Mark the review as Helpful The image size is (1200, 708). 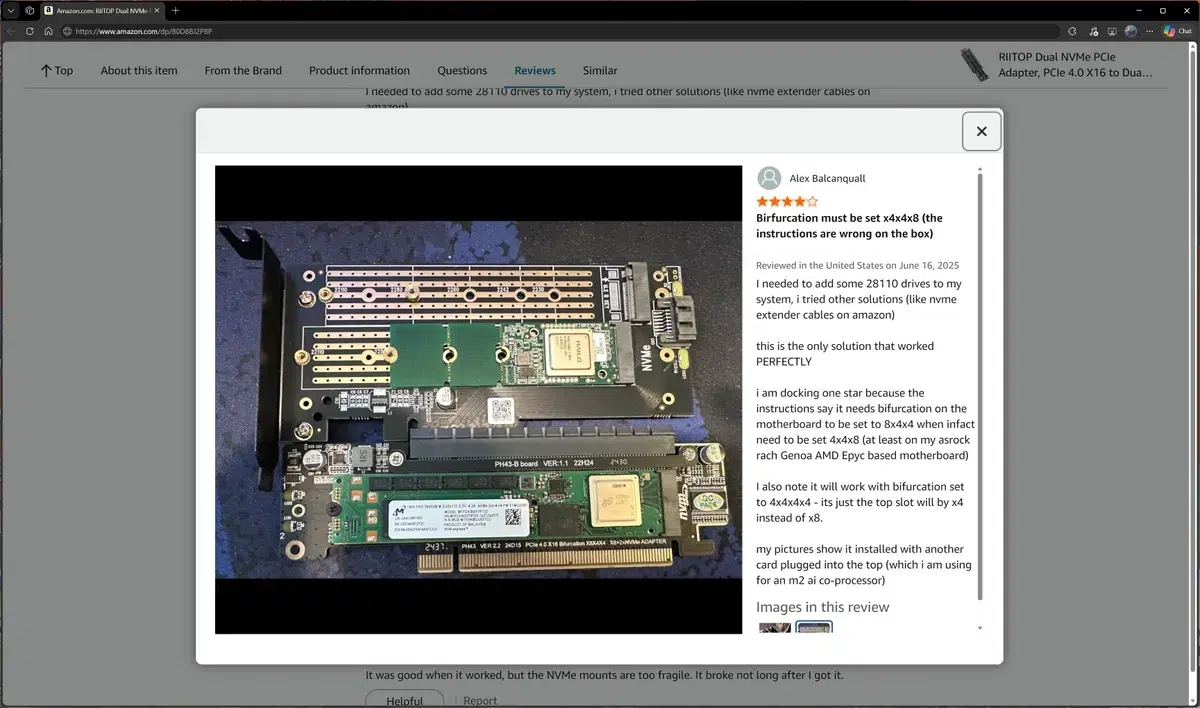[405, 700]
